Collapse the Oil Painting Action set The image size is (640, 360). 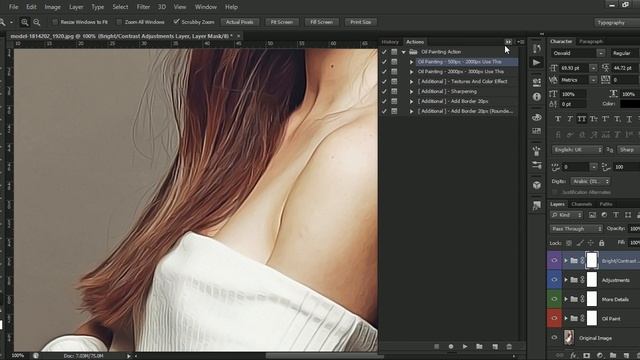[404, 52]
